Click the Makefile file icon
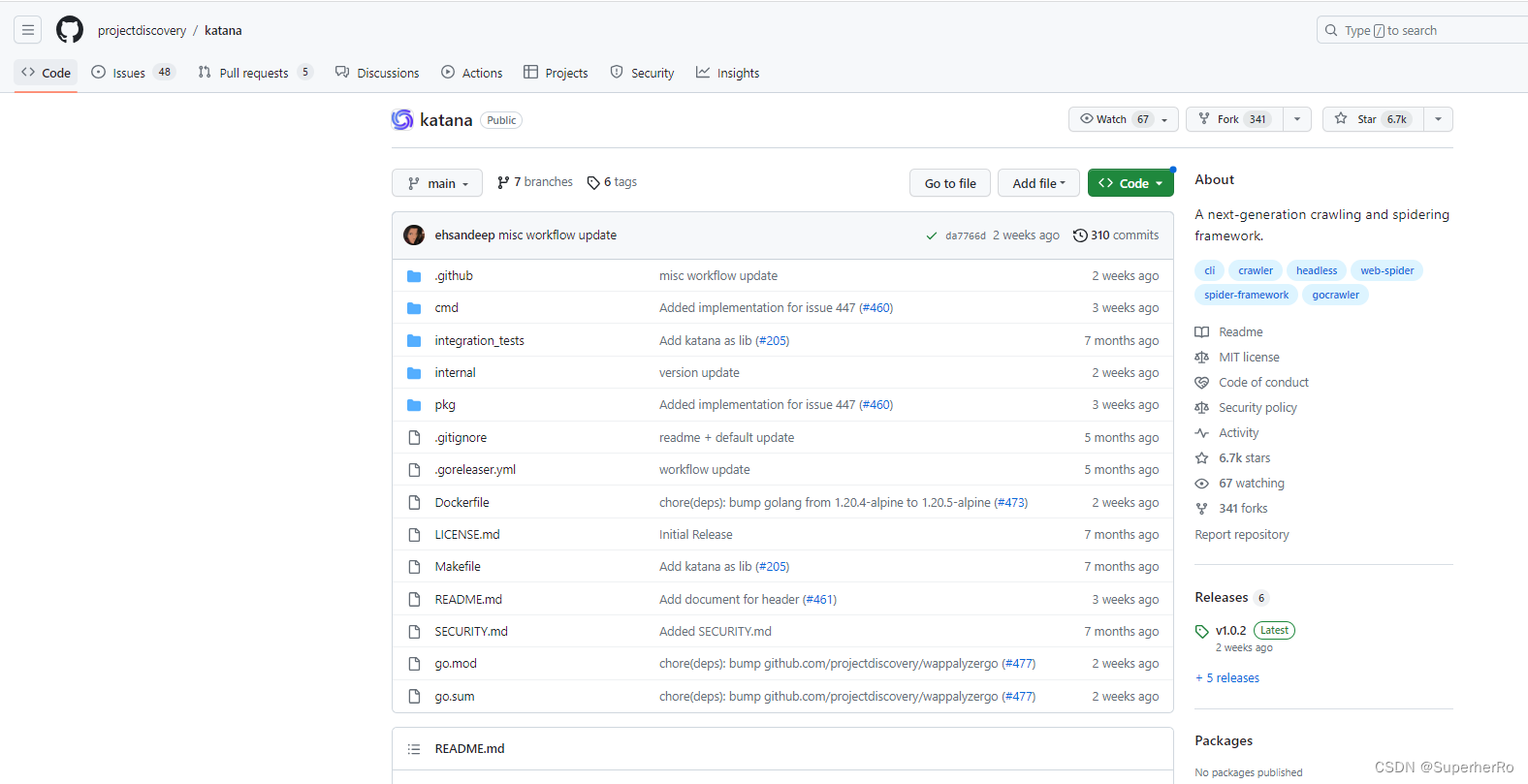 coord(414,567)
